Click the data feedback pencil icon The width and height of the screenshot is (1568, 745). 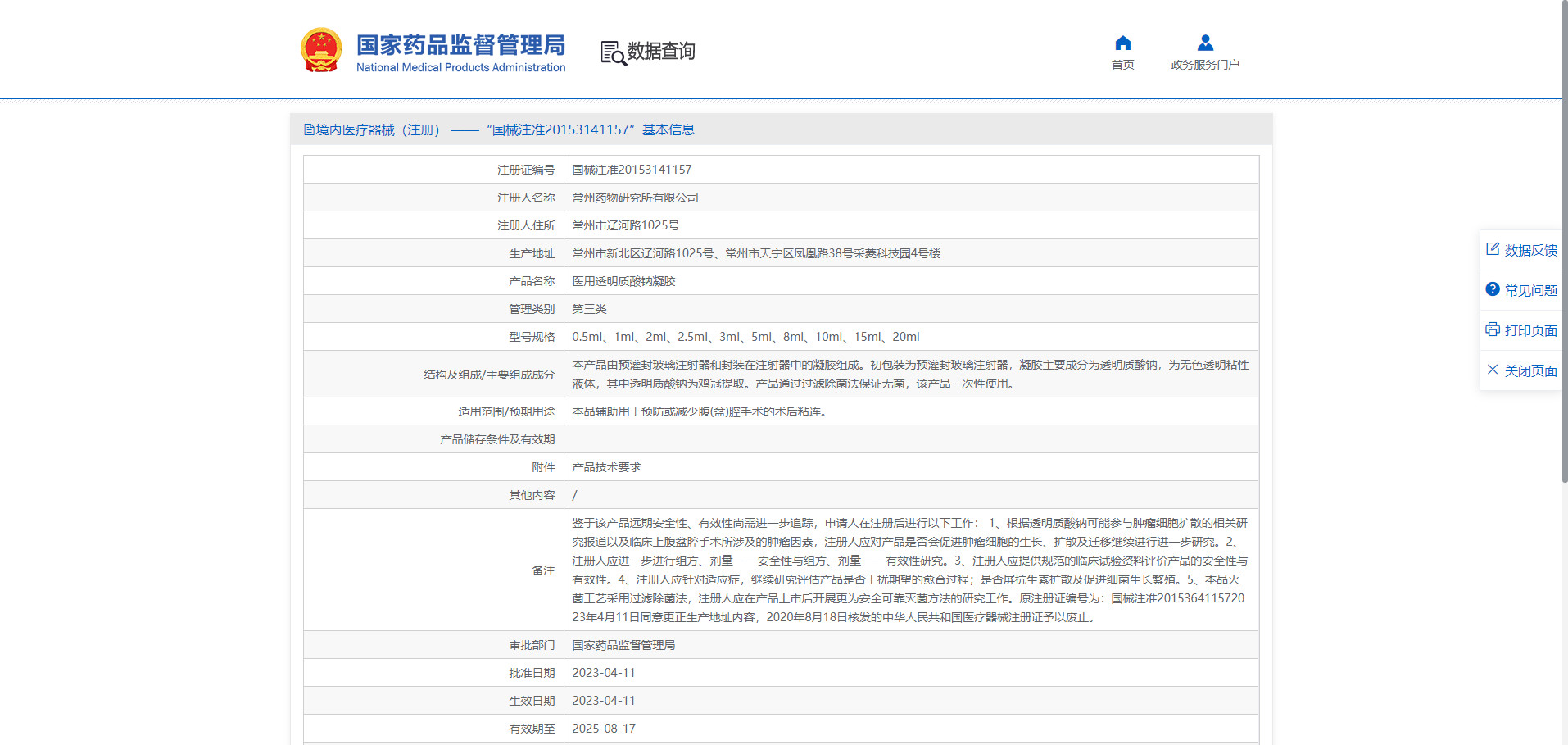pyautogui.click(x=1493, y=249)
